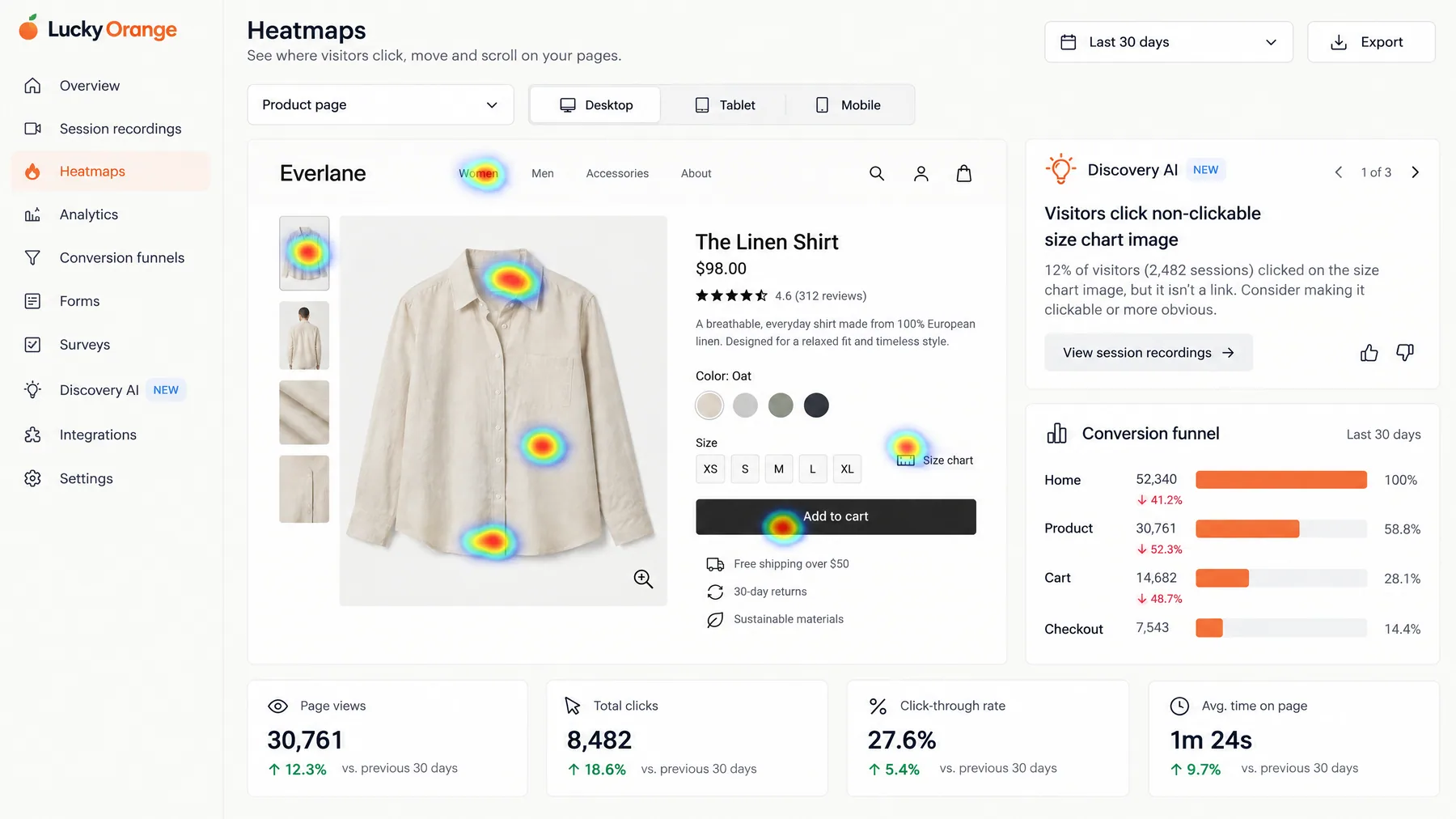Click the Discovery AI lightbulb icon in sidebar
The width and height of the screenshot is (1456, 819).
(32, 390)
